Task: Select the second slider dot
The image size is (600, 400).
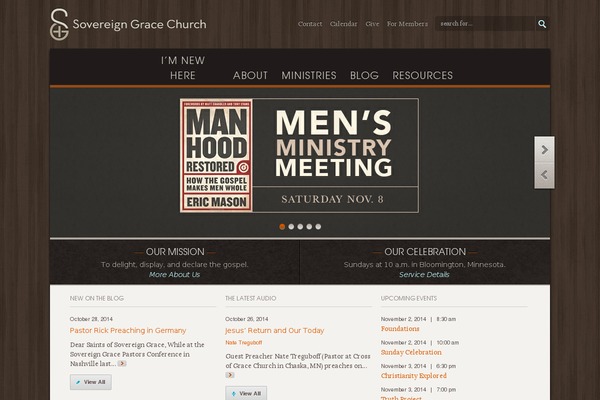Action: tap(291, 227)
